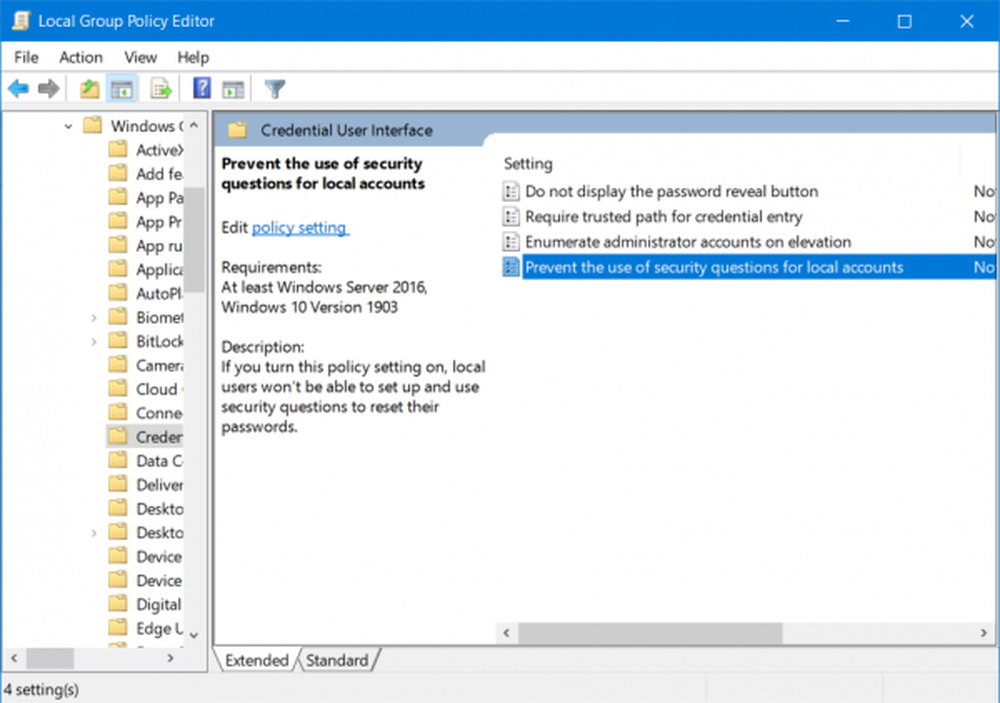Toggle the Show/Hide Console Tree icon
The image size is (1000, 703).
coord(122,89)
